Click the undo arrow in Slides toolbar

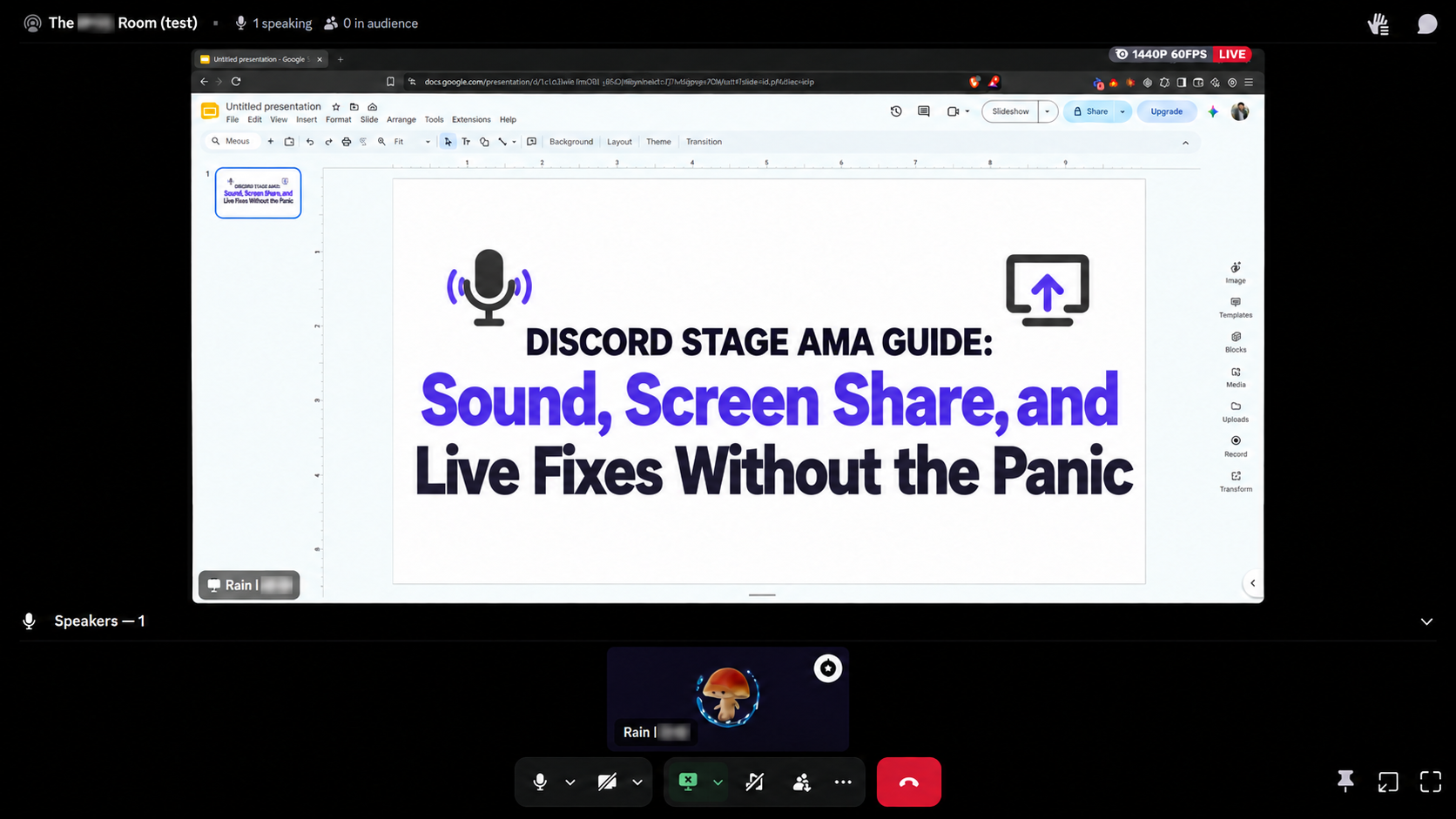click(x=309, y=142)
